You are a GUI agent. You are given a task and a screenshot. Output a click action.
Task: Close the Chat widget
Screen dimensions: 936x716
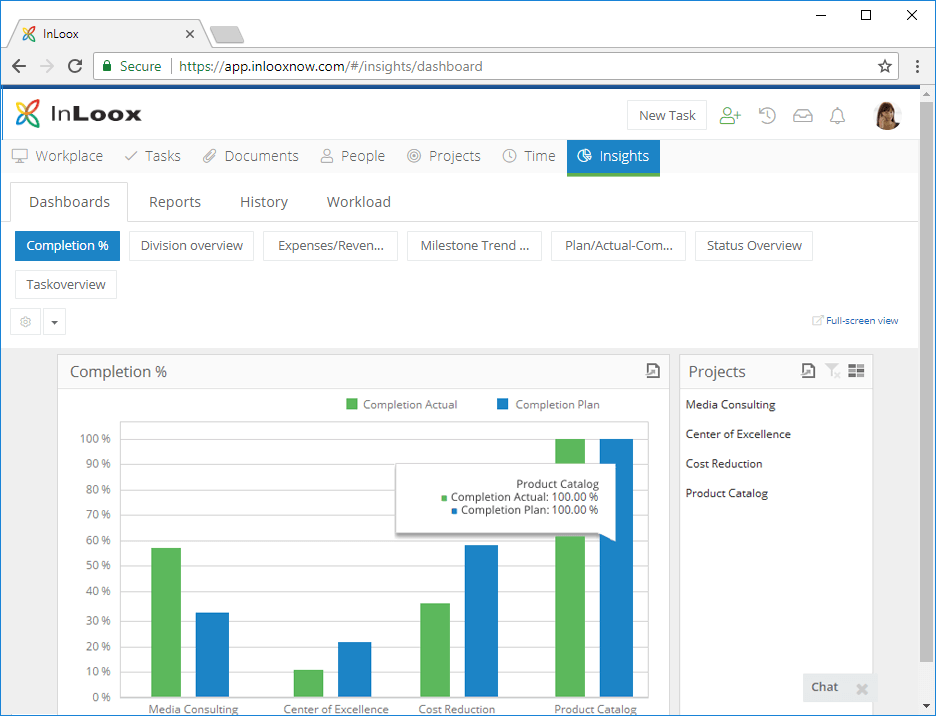[x=861, y=689]
